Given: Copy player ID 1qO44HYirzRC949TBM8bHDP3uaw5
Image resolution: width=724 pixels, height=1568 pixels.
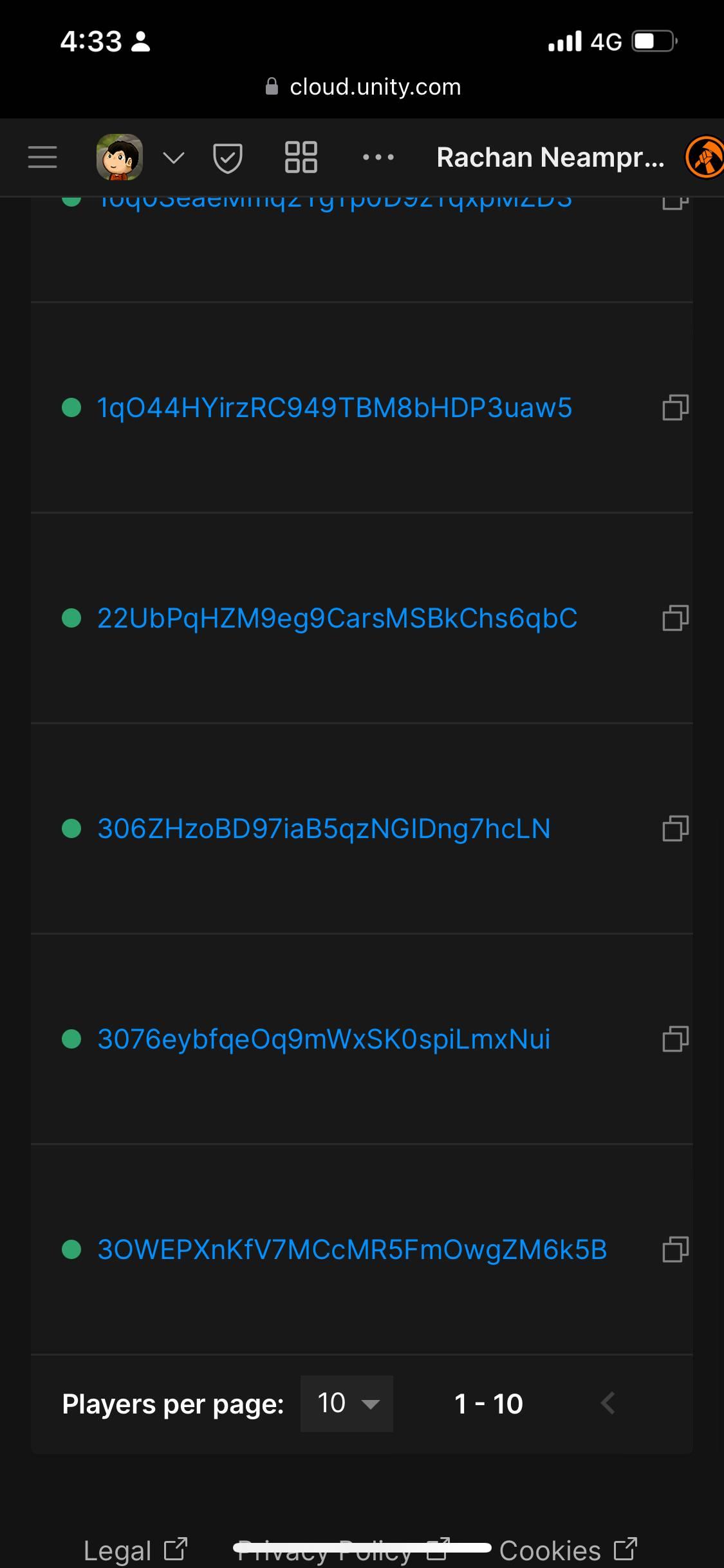Looking at the screenshot, I should (674, 408).
